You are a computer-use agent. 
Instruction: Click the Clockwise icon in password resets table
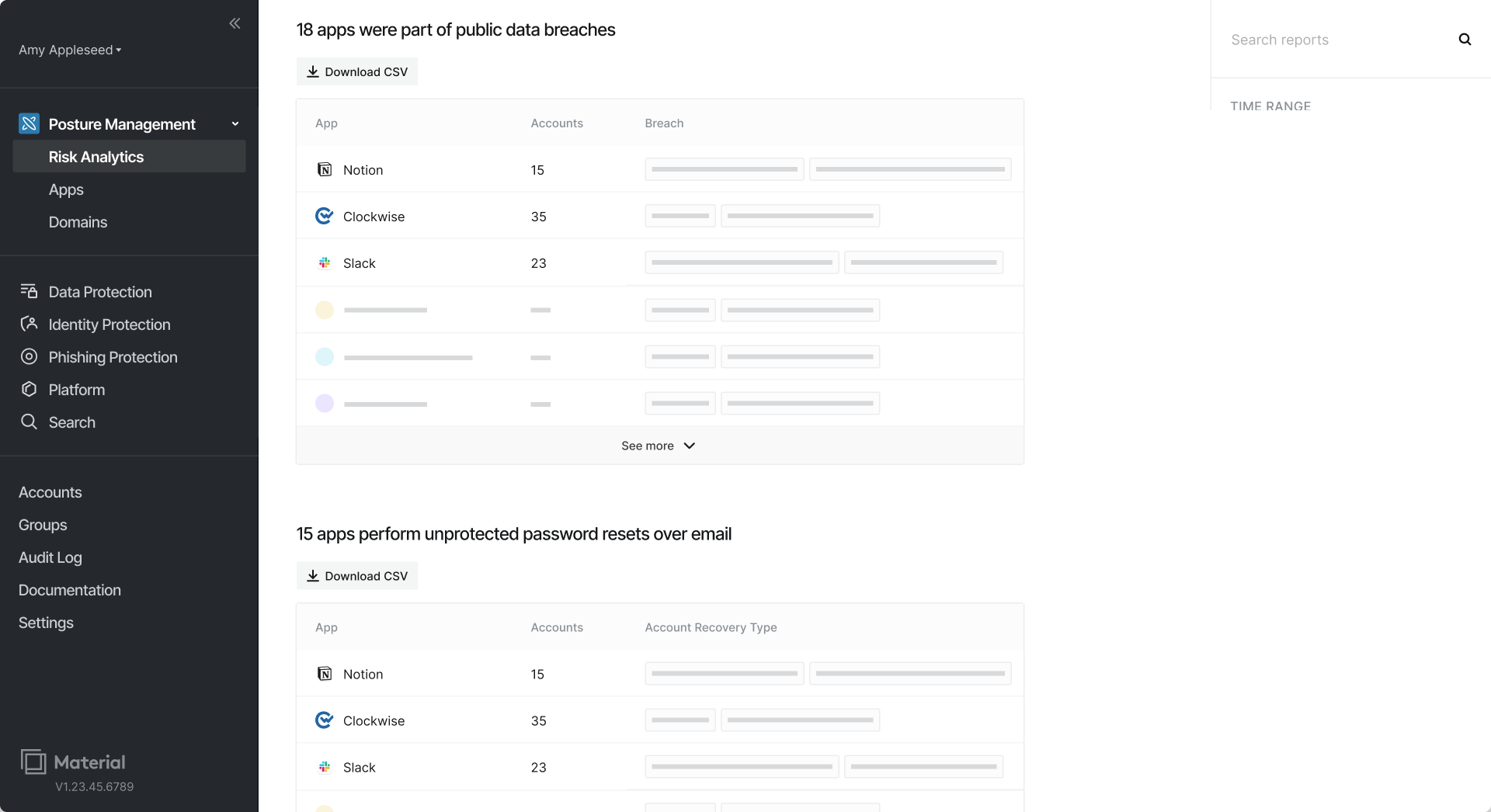[325, 720]
